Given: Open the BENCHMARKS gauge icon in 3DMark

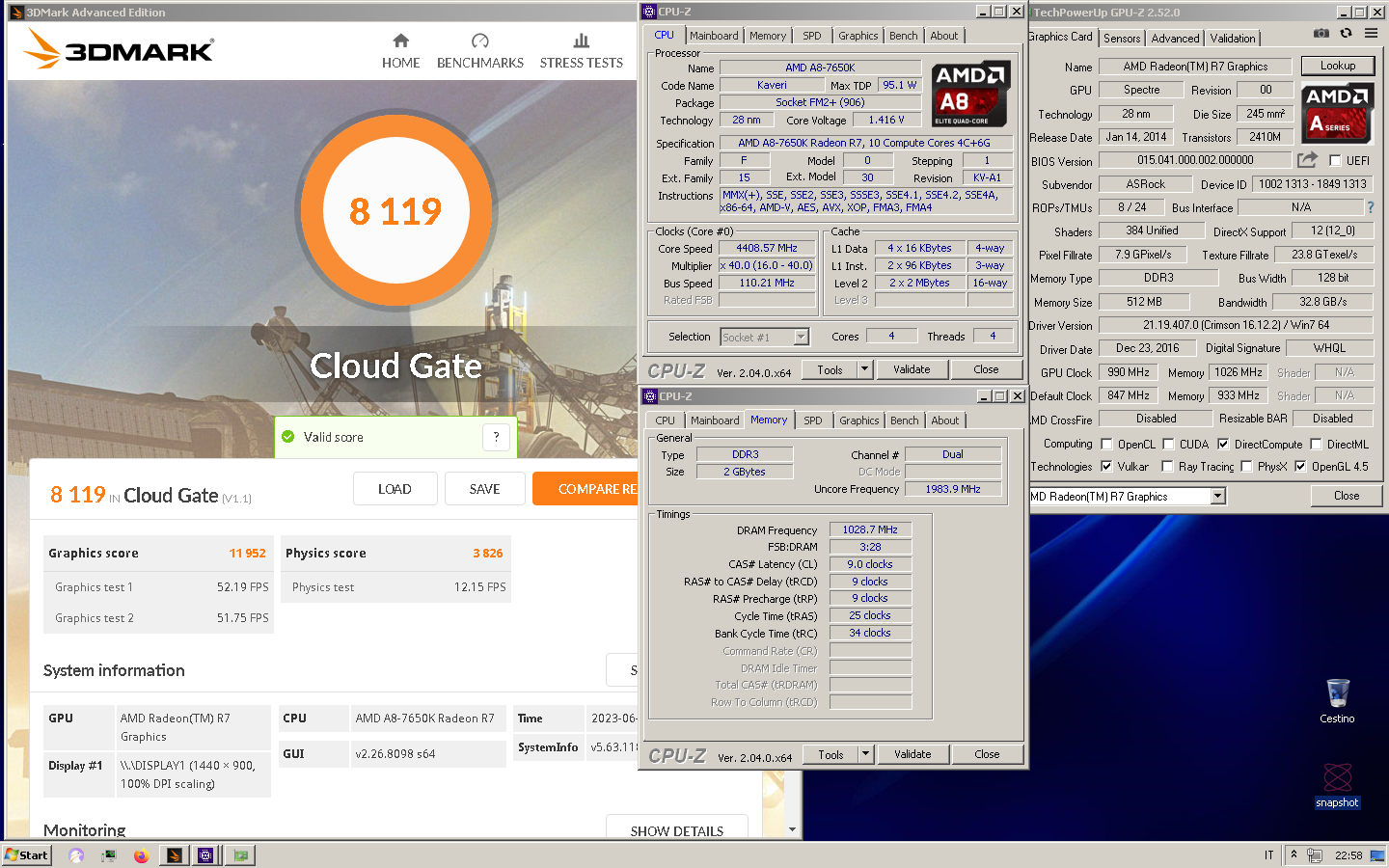Looking at the screenshot, I should 479,41.
